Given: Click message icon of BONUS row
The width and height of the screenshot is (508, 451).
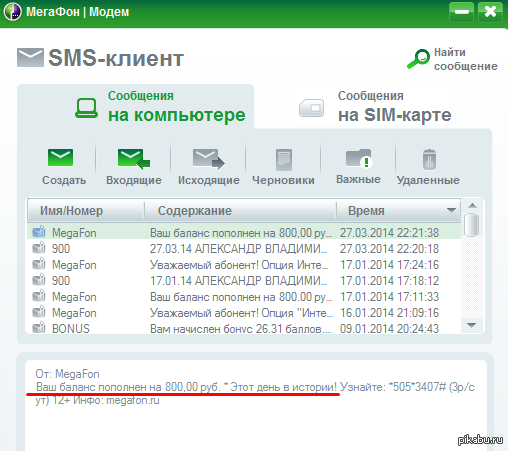Looking at the screenshot, I should 39,328.
